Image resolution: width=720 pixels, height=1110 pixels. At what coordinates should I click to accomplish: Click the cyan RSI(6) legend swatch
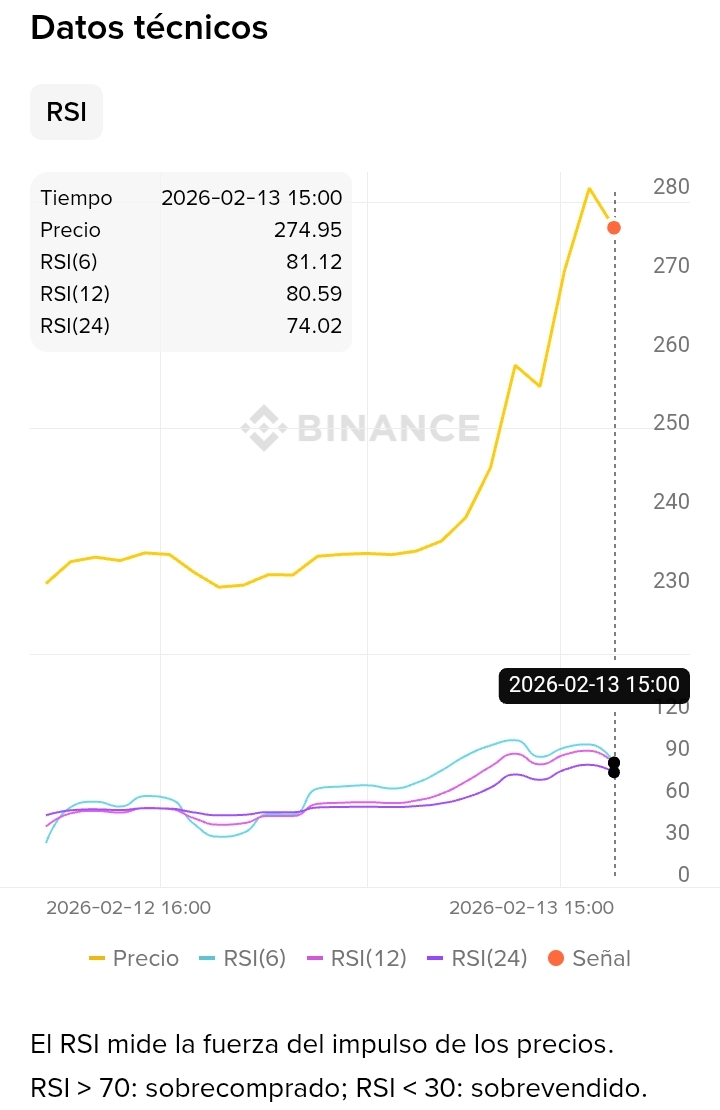coord(207,958)
